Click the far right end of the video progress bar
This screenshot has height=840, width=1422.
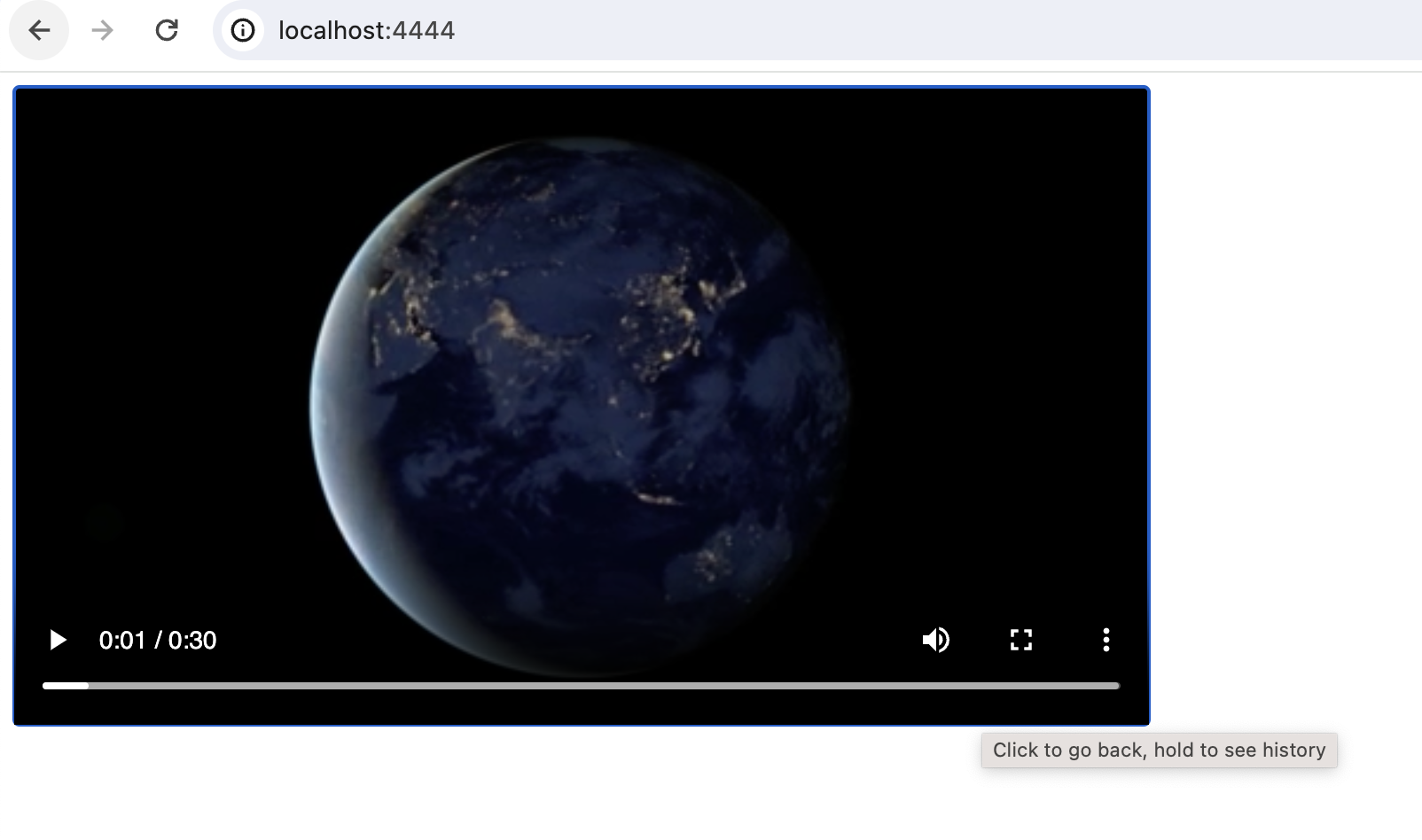(x=1117, y=686)
